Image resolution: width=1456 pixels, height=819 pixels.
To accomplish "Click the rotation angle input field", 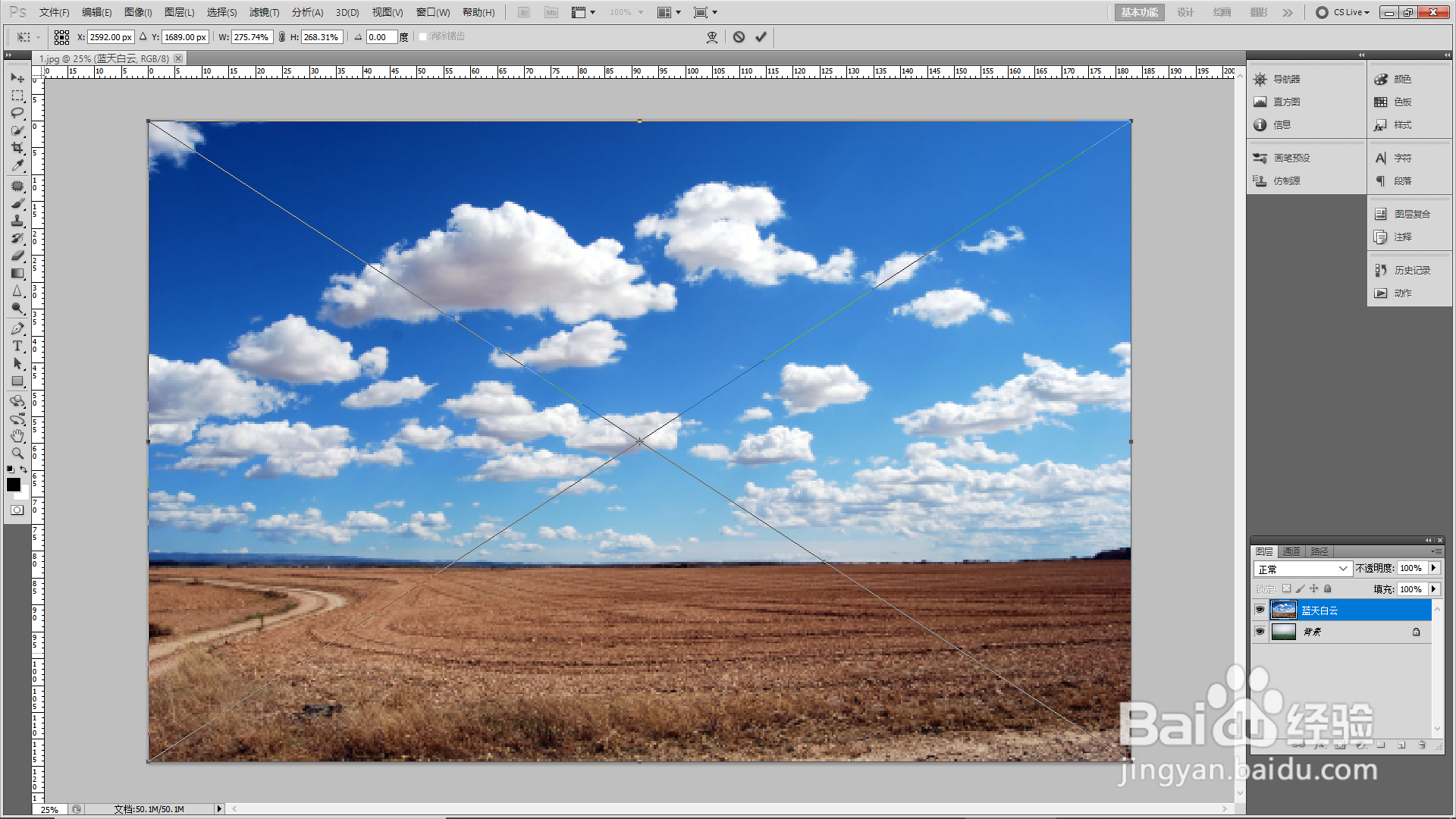I will coord(381,36).
